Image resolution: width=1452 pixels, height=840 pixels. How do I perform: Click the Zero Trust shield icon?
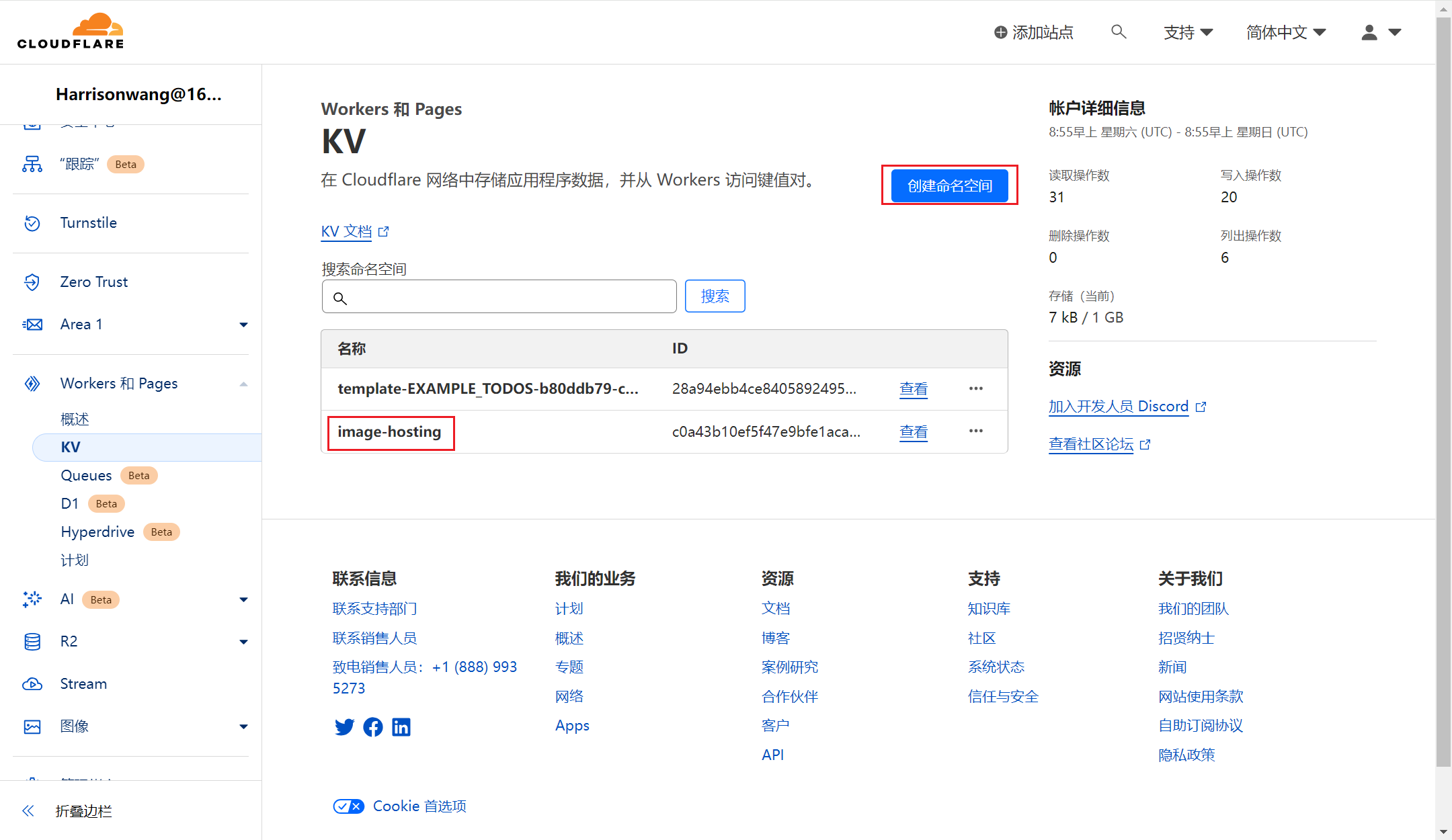pyautogui.click(x=32, y=282)
